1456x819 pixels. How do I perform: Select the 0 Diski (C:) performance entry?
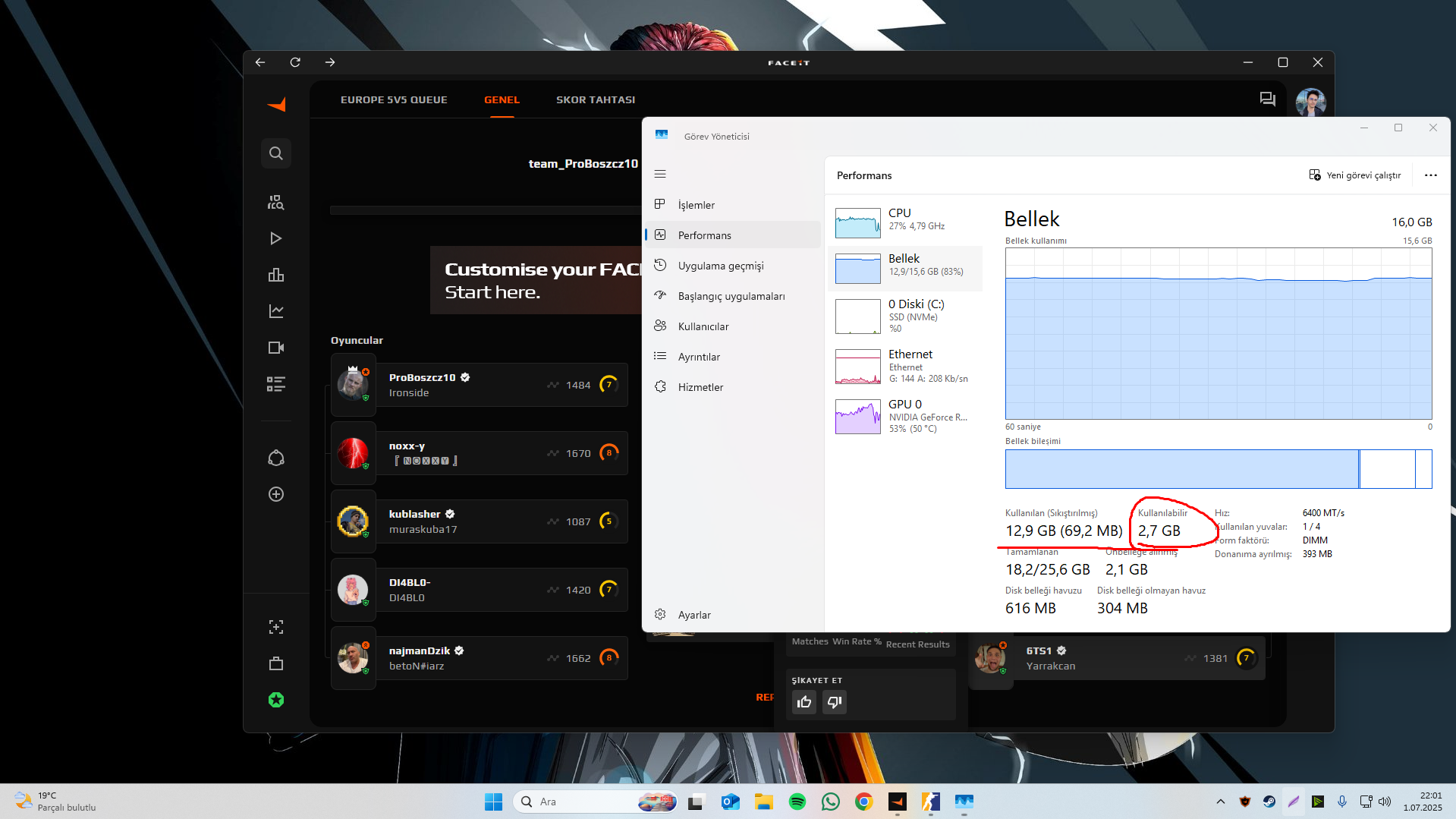point(905,316)
